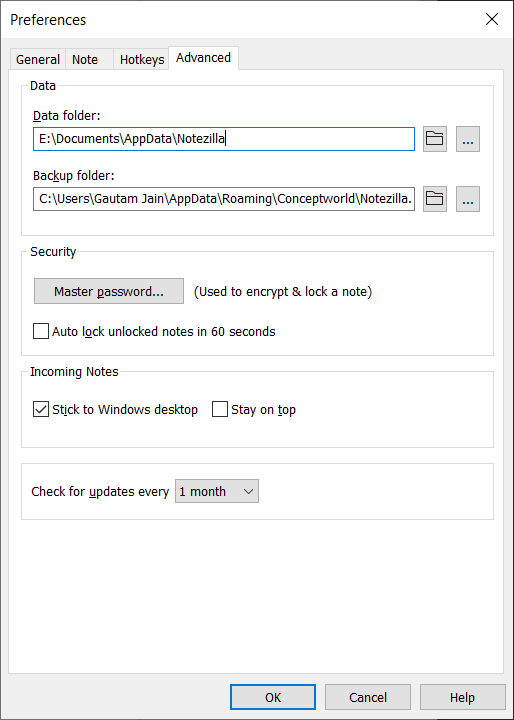Confirm changes with the OK button
This screenshot has height=720, width=514.
[273, 697]
